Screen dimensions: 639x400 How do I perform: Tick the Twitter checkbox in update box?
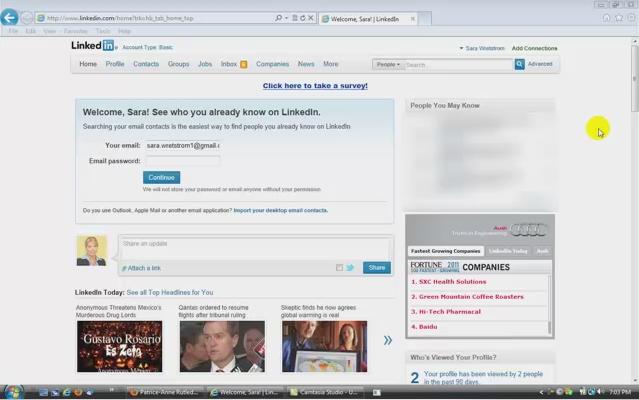tap(339, 268)
